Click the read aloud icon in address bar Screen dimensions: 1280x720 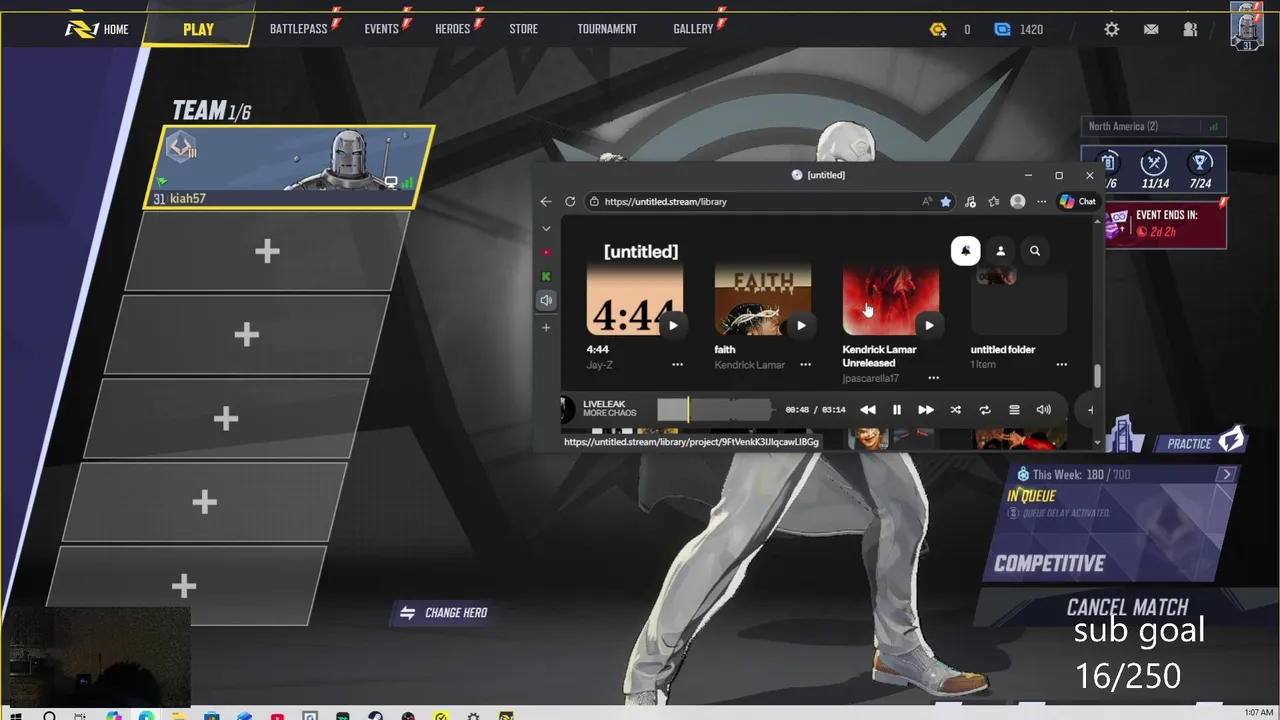(x=927, y=201)
